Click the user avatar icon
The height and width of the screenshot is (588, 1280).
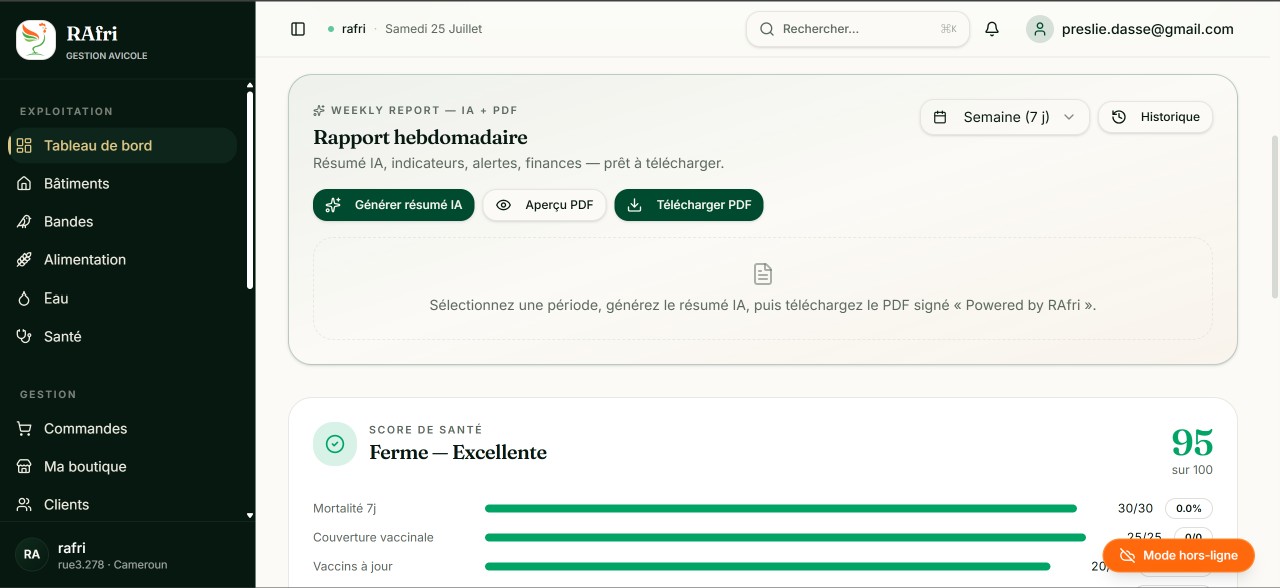click(x=1040, y=29)
